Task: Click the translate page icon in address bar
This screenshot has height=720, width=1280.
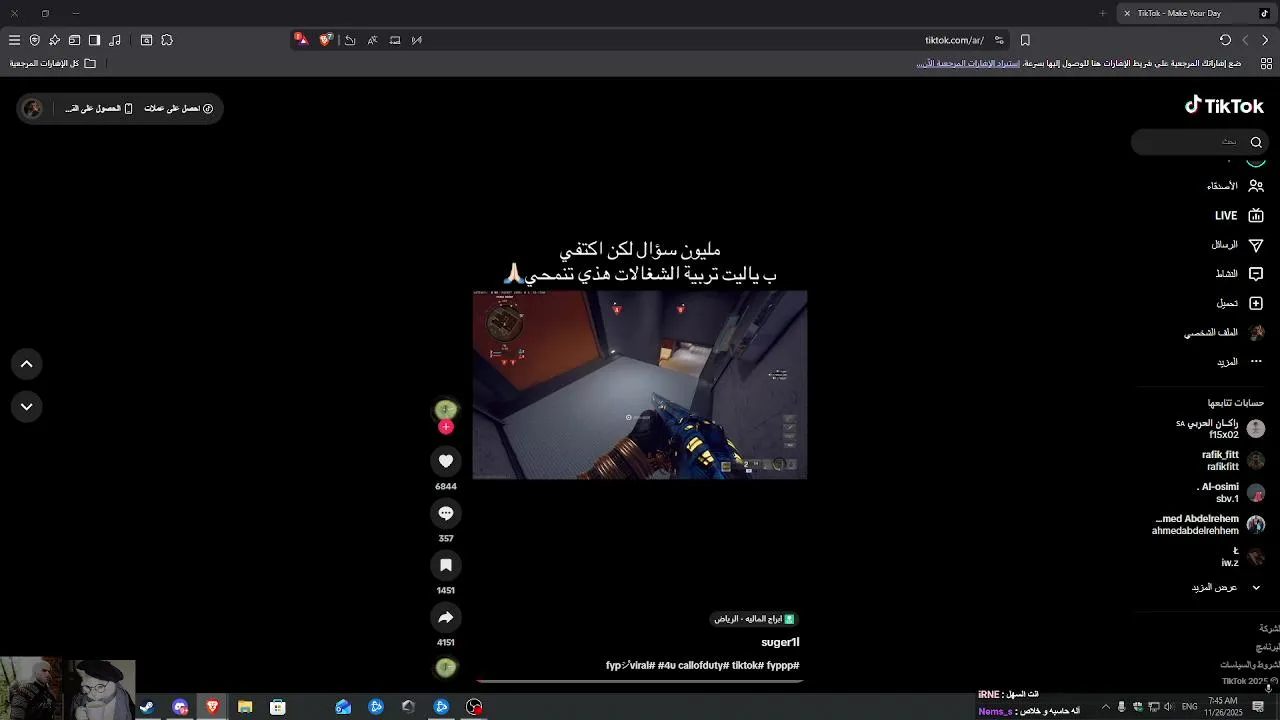Action: tap(372, 40)
